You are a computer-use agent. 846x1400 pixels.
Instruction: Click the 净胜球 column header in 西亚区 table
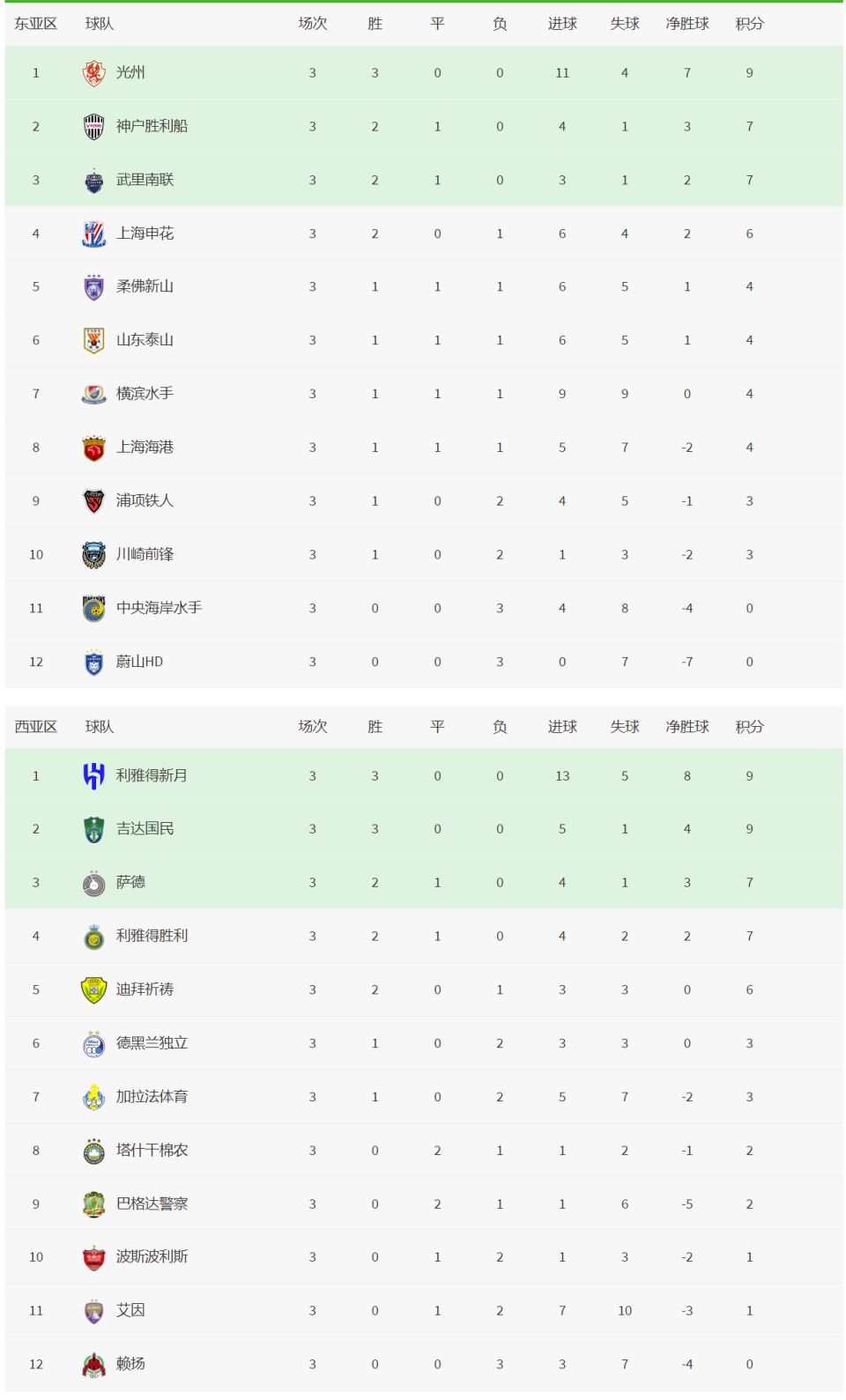coord(687,727)
